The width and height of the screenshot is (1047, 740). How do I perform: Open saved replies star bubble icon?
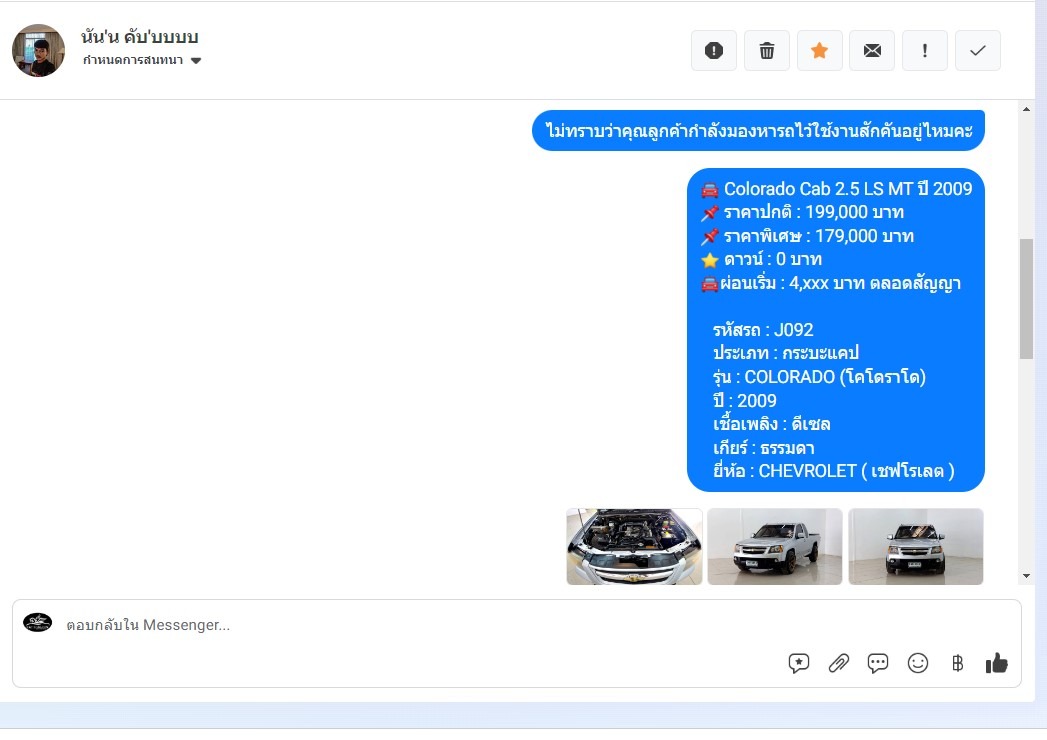pos(799,663)
